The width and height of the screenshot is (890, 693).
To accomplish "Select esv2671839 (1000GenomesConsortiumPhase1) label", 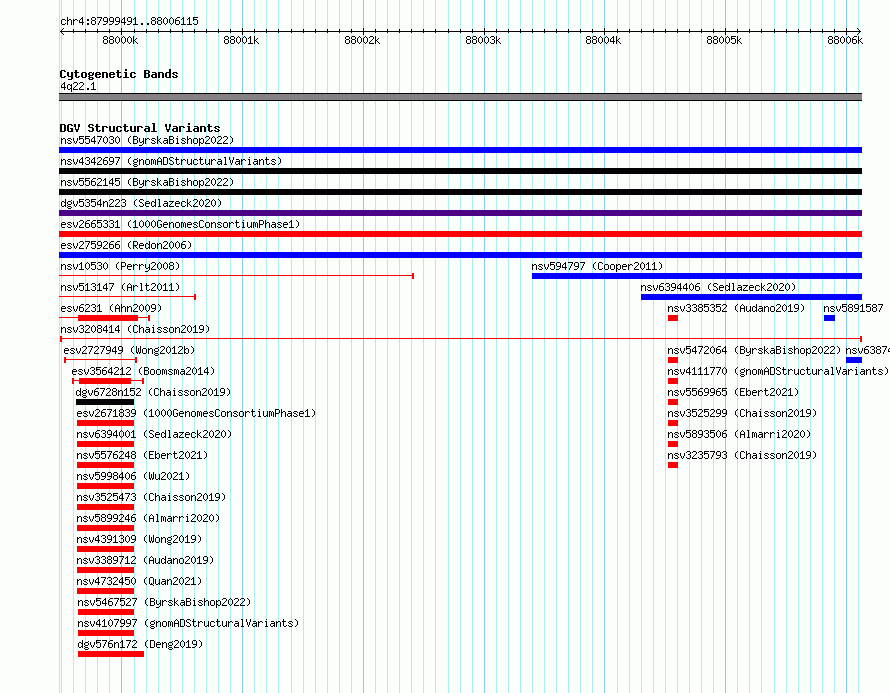I will [196, 413].
